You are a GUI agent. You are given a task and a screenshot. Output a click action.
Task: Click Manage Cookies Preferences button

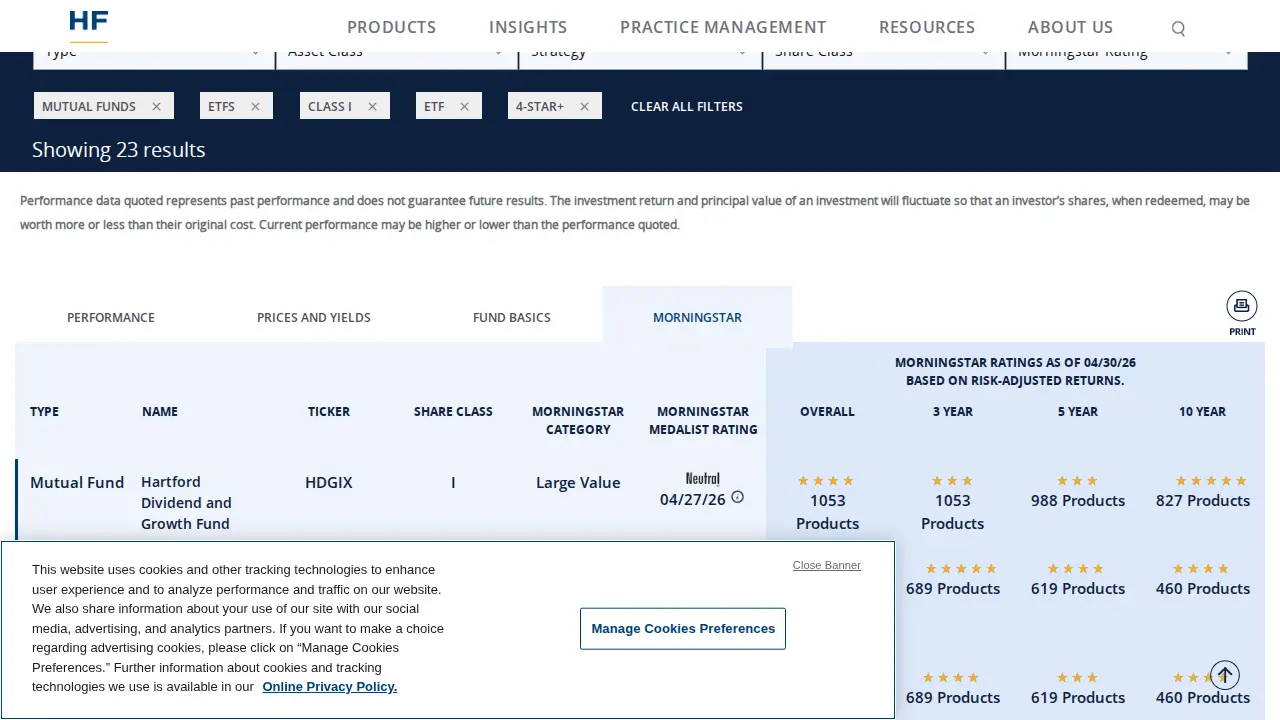coord(683,628)
